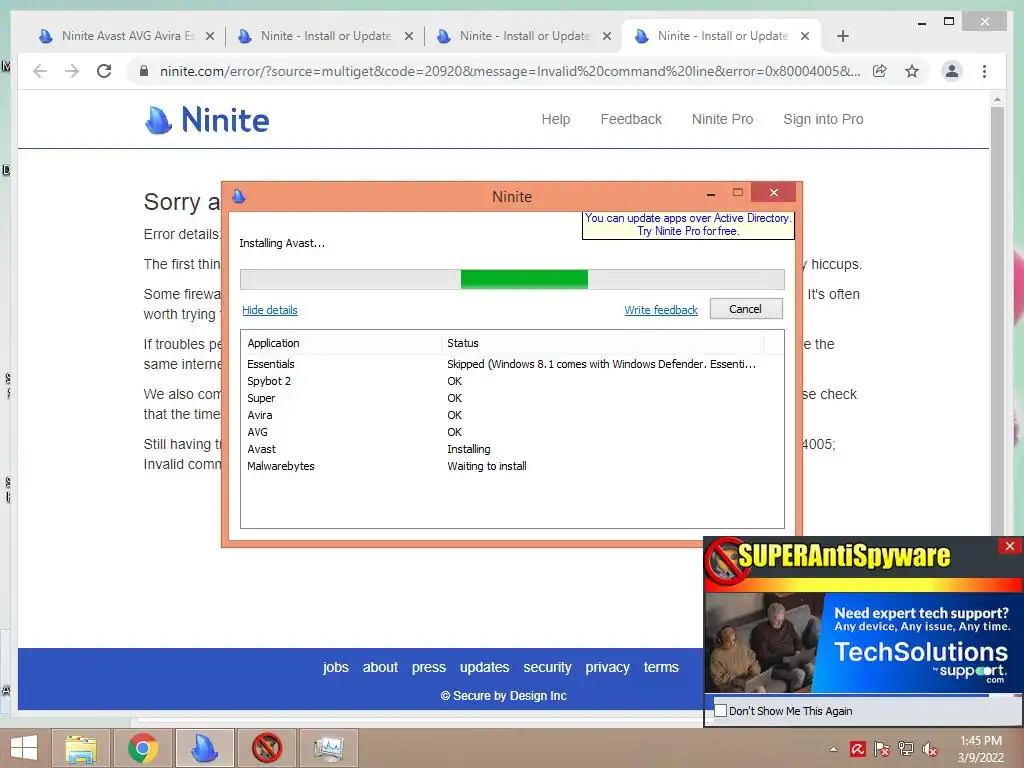
Task: Select the active fourth Ninite tab
Action: [x=722, y=36]
